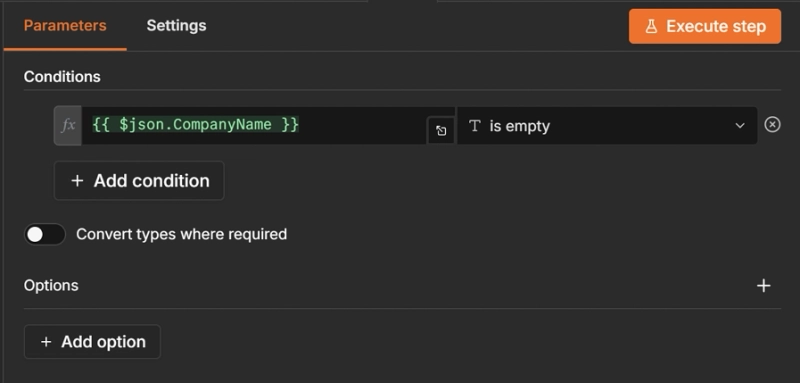This screenshot has width=800, height=383.
Task: Switch to the Parameters tab
Action: click(x=65, y=25)
